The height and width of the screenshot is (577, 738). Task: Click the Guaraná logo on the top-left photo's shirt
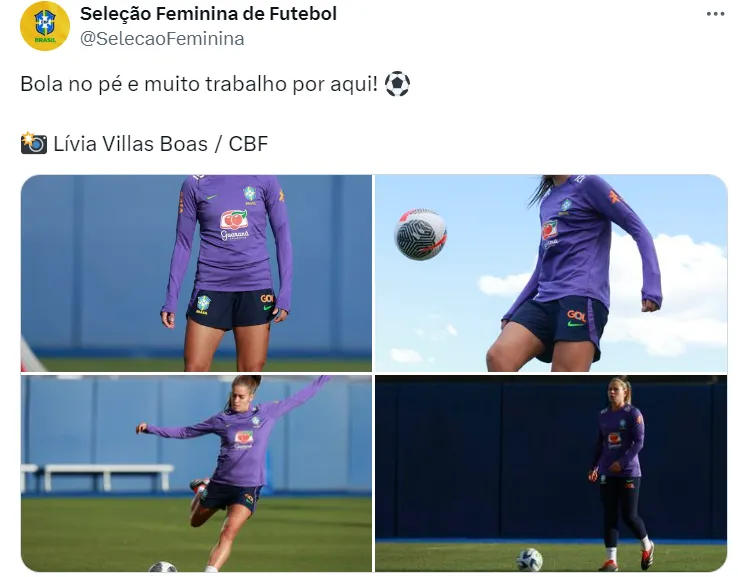234,225
